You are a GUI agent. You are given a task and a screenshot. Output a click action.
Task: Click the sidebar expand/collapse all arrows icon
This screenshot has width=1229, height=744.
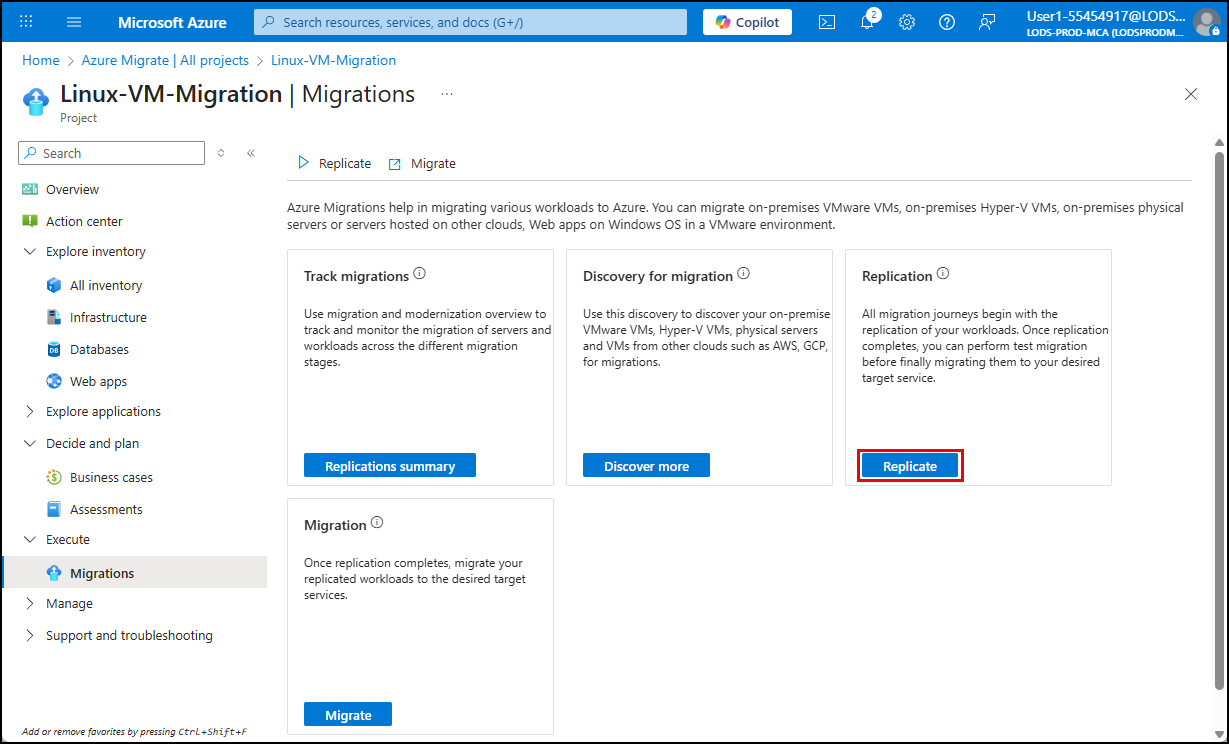click(x=221, y=153)
